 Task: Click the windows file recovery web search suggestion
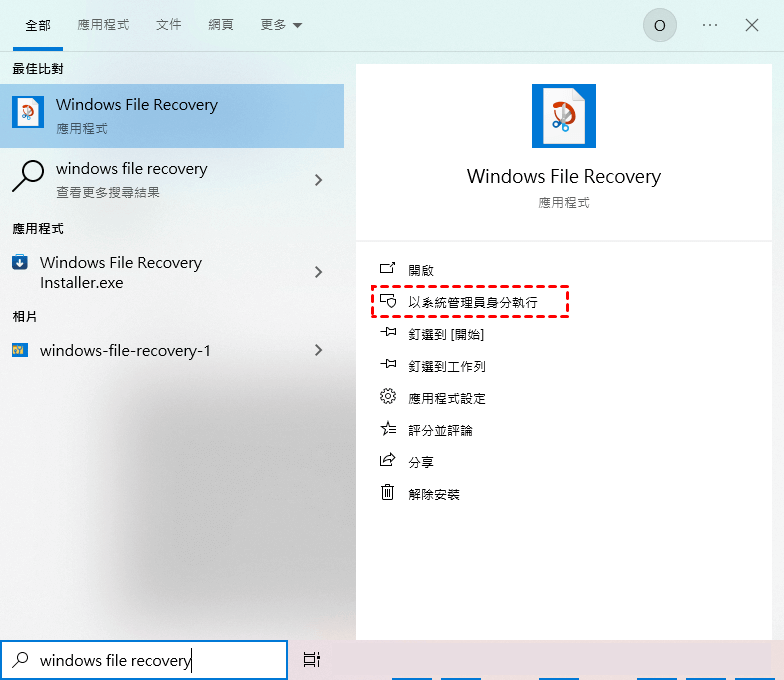tap(172, 180)
